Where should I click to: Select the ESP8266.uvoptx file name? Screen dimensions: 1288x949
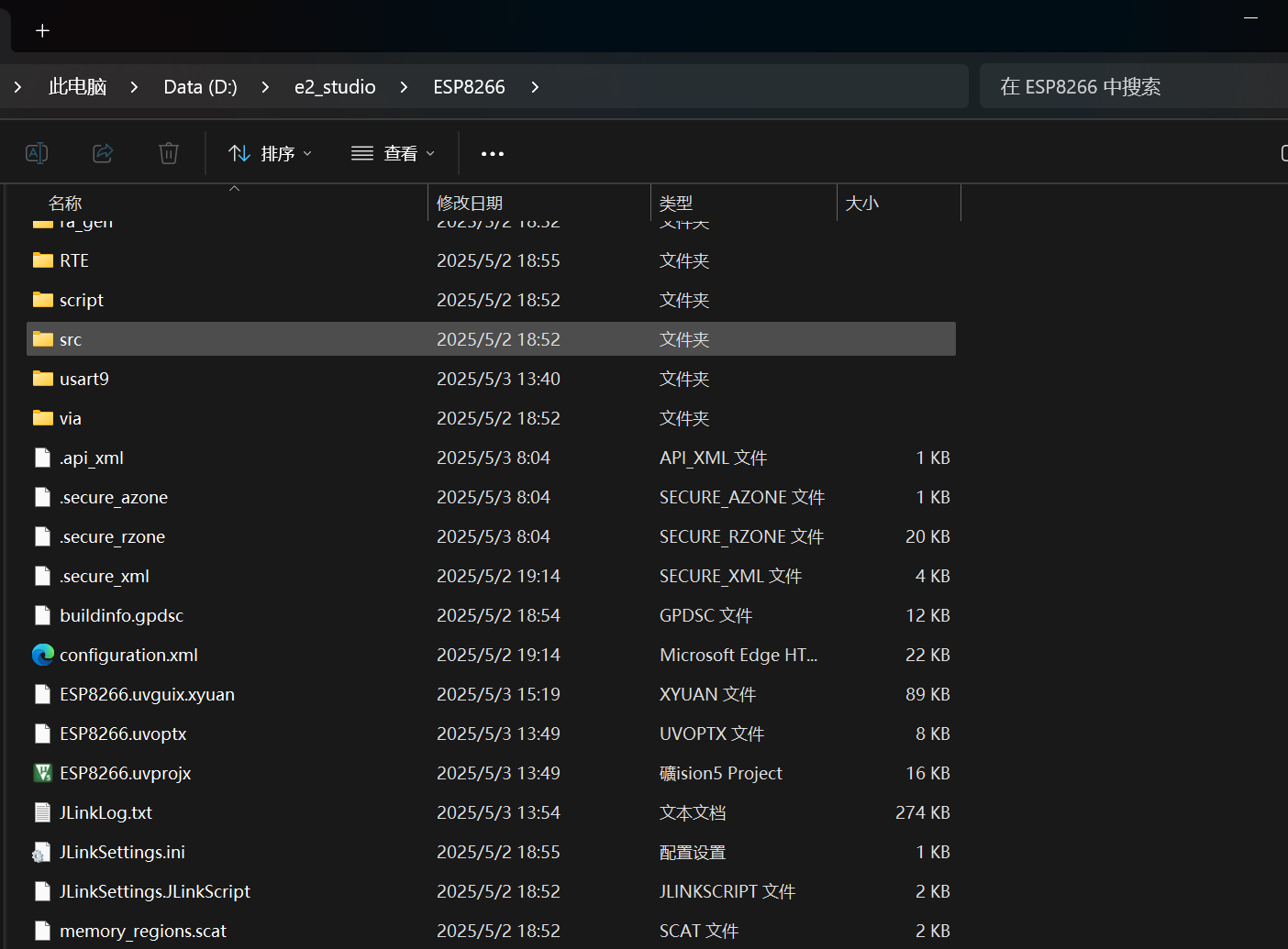[x=123, y=734]
